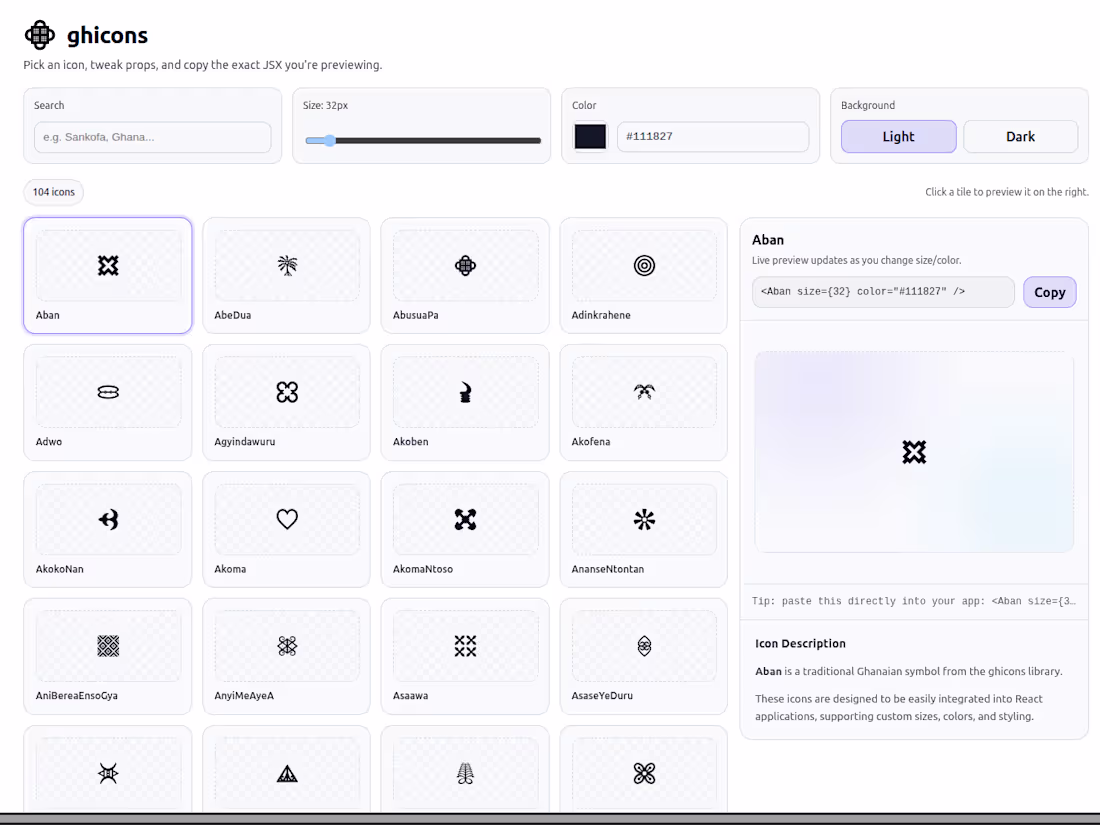Click the Aban JSX code box
The height and width of the screenshot is (825, 1100).
(883, 291)
